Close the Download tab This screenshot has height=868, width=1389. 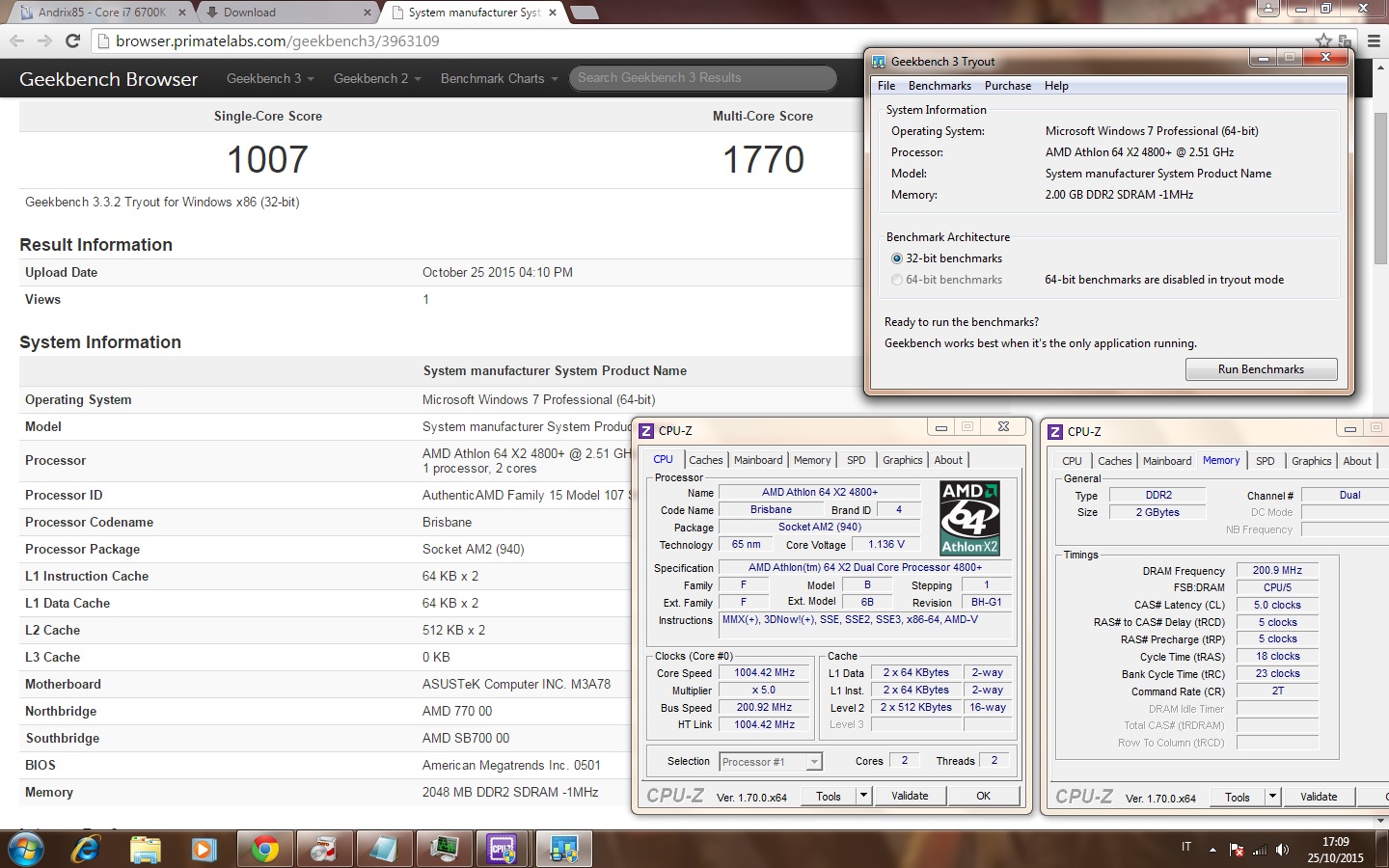(368, 13)
